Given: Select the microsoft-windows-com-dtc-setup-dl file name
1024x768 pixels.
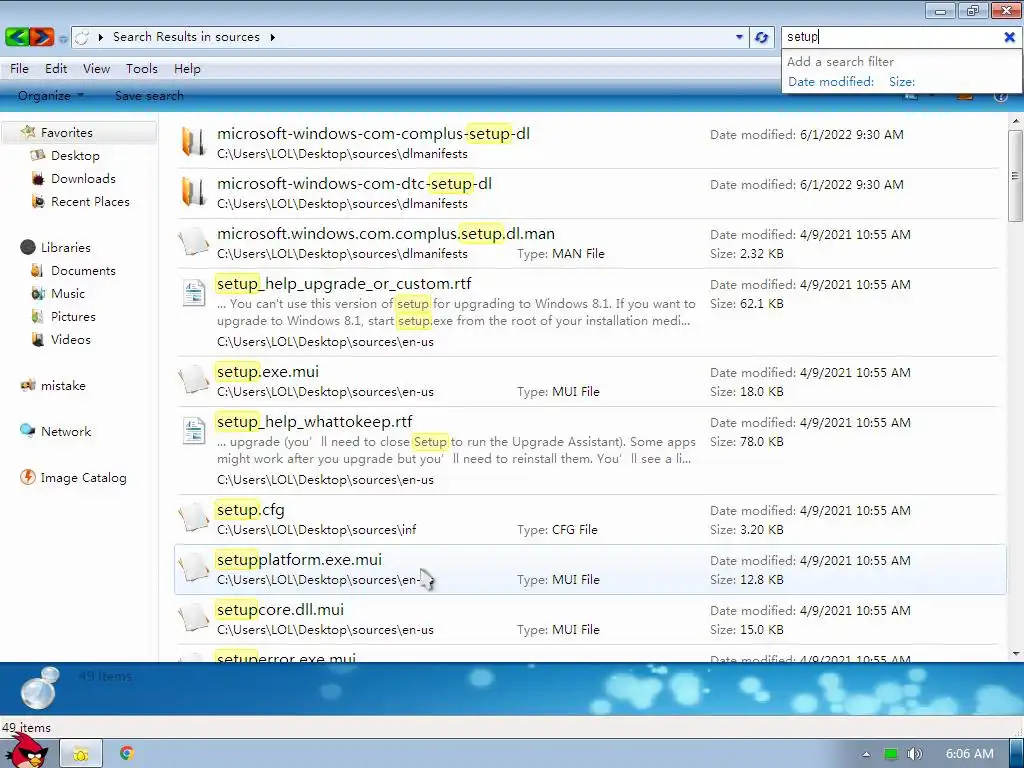Looking at the screenshot, I should pyautogui.click(x=355, y=184).
